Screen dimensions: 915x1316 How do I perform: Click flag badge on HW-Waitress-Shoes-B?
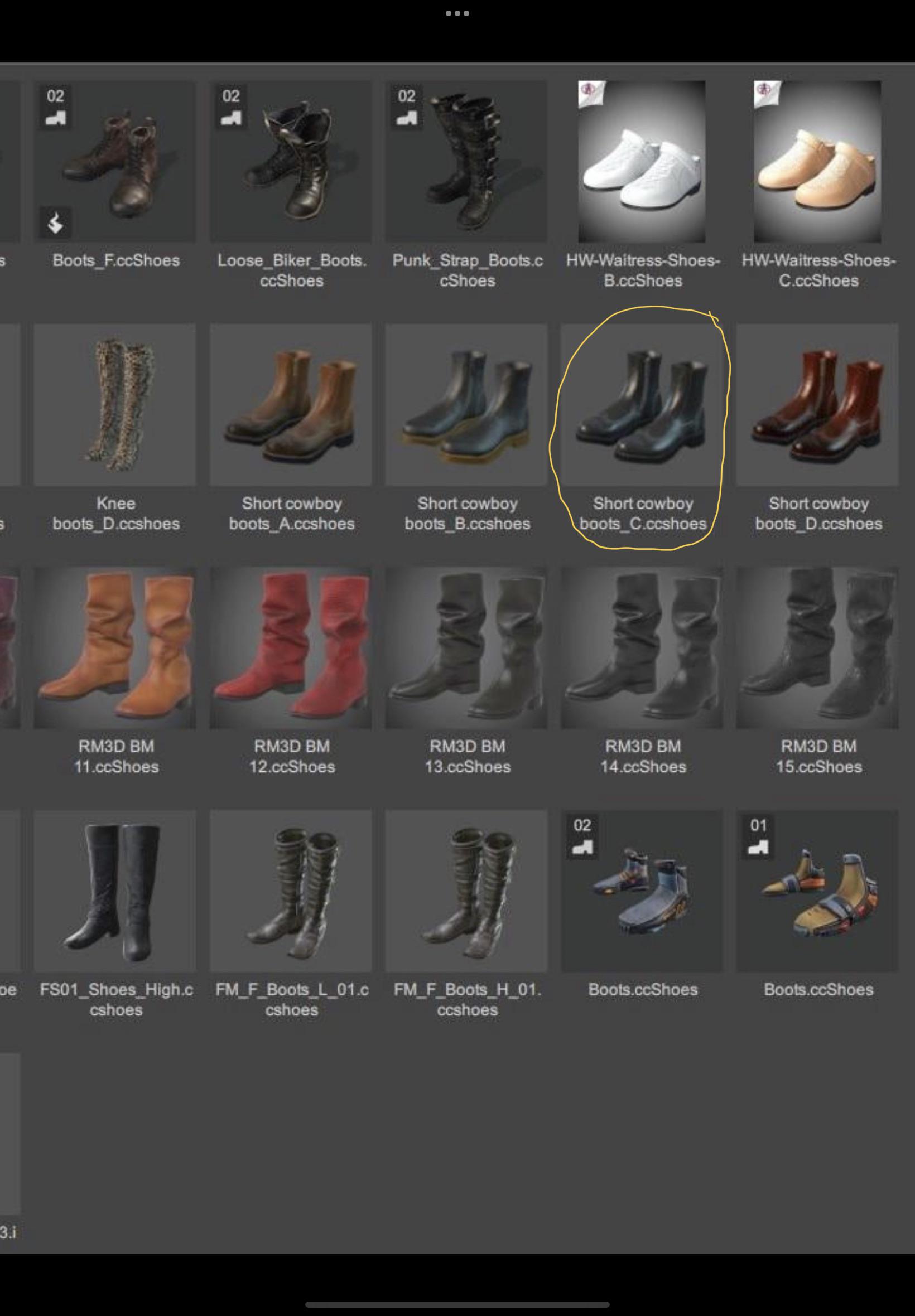pyautogui.click(x=591, y=93)
